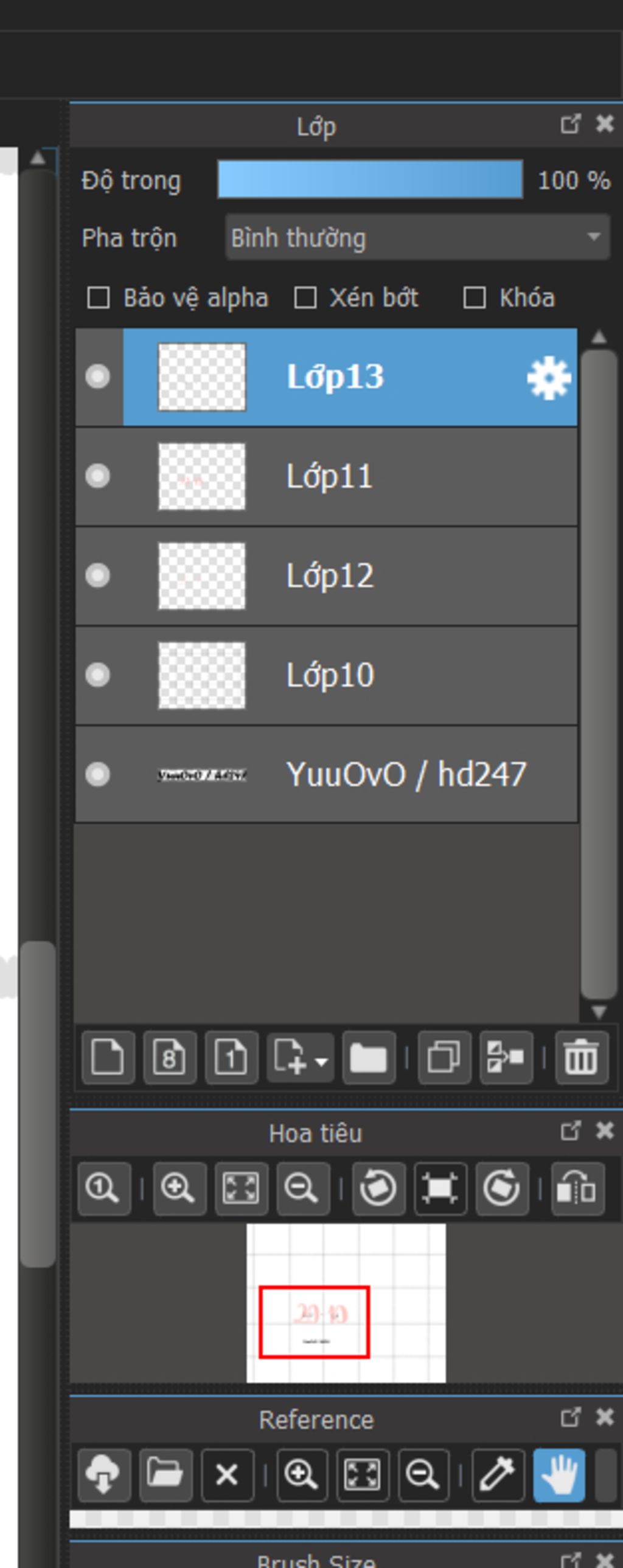Screen dimensions: 623x1568
Task: Rotate the canvas left in Hoa tiêu
Action: (x=378, y=1188)
